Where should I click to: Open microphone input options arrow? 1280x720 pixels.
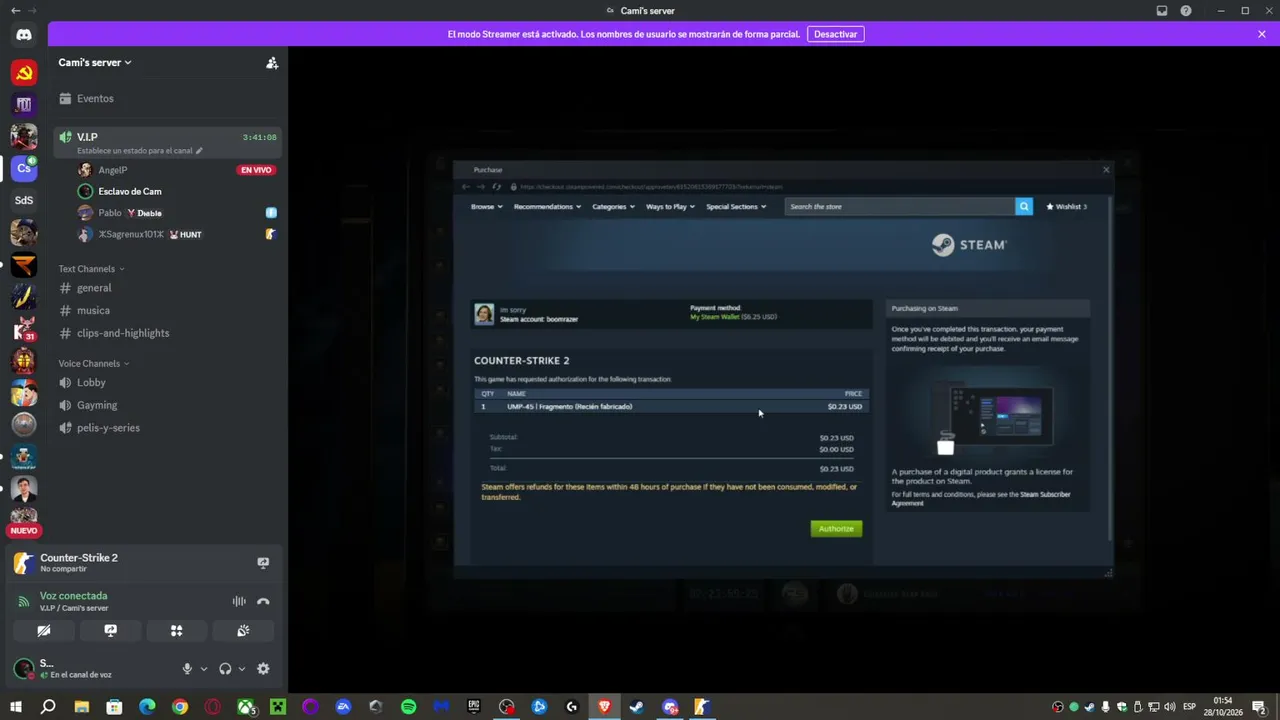204,669
